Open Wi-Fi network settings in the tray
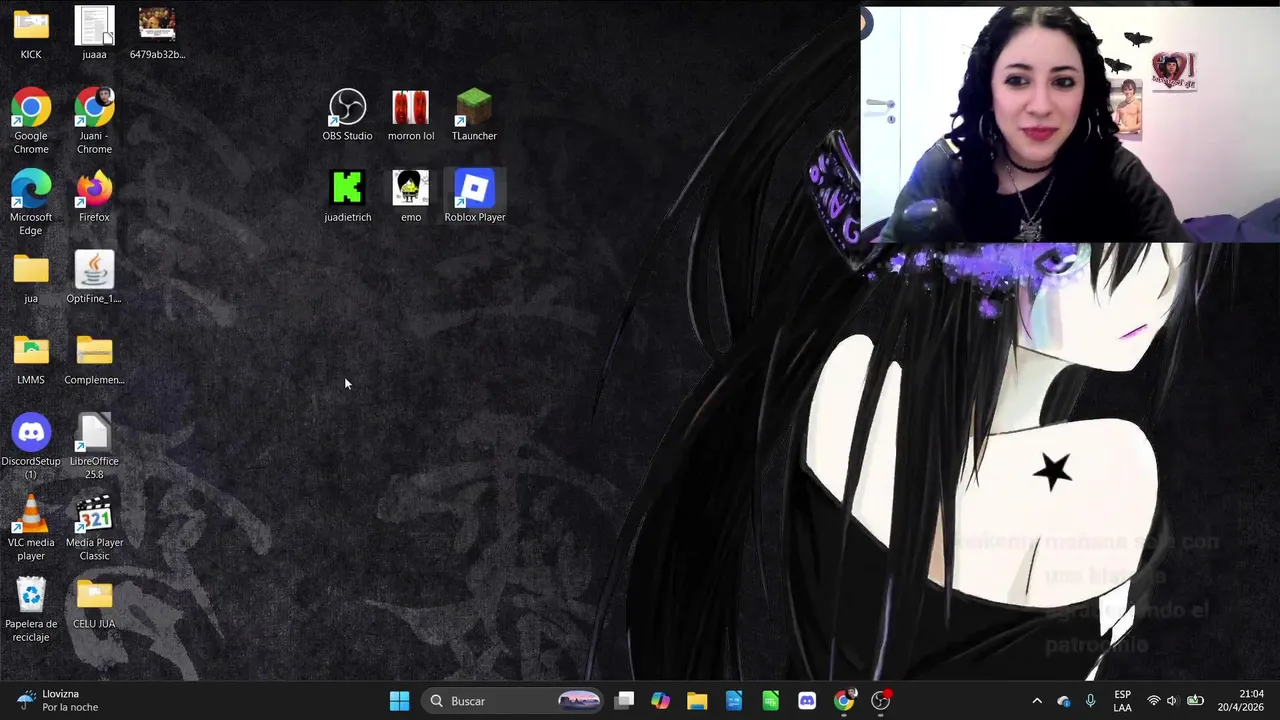Viewport: 1280px width, 720px height. click(1154, 701)
